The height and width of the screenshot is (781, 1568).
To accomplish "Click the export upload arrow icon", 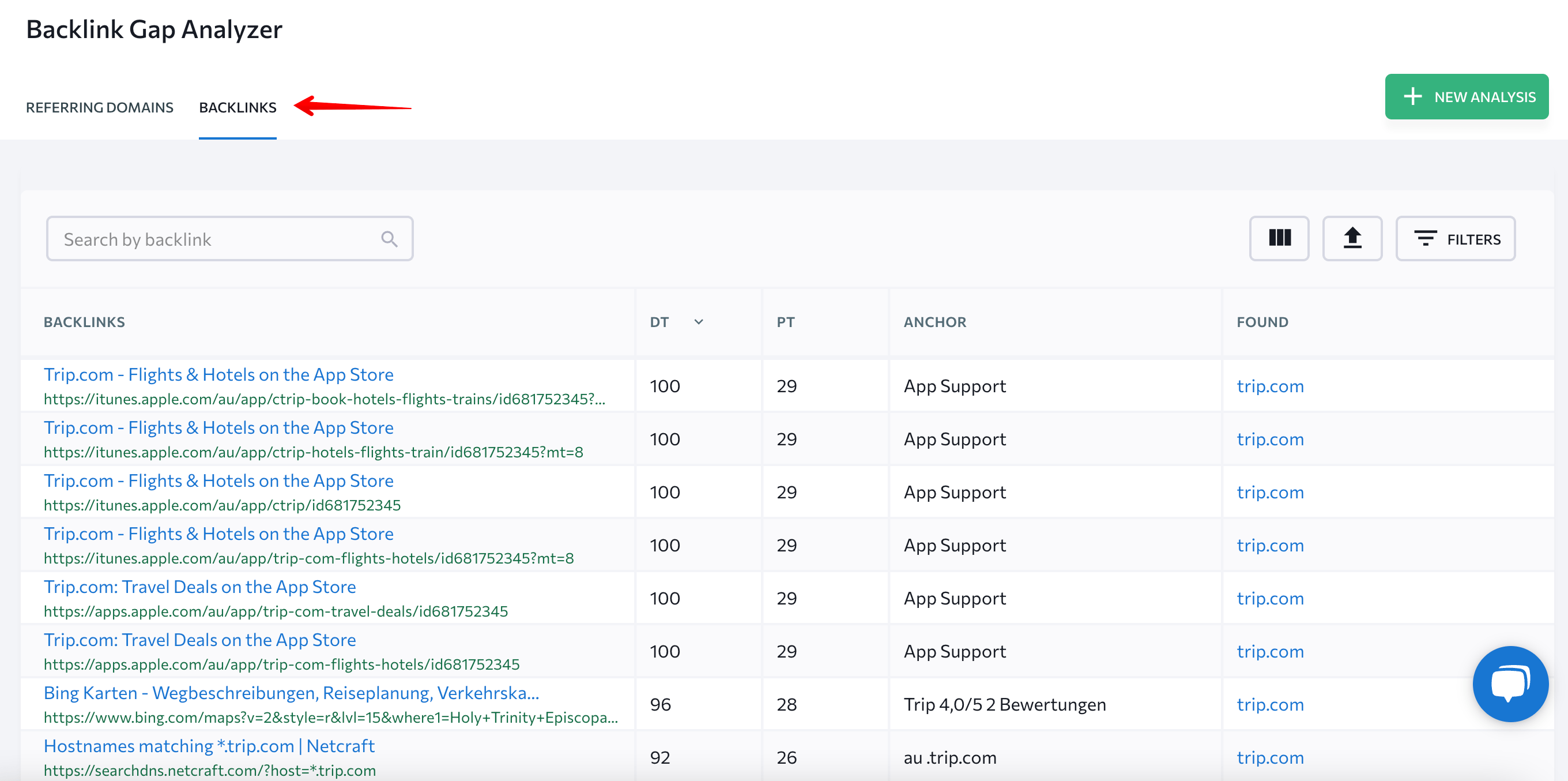I will (x=1352, y=238).
